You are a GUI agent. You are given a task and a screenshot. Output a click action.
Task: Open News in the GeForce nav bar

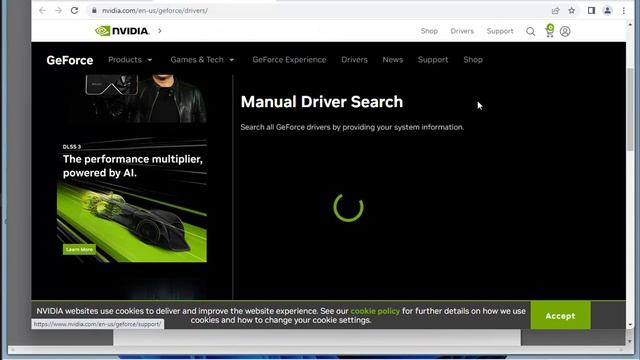(x=393, y=60)
